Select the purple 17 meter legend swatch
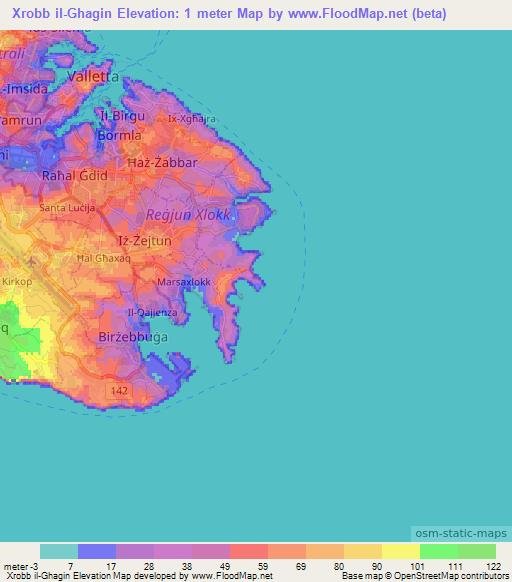 click(135, 551)
